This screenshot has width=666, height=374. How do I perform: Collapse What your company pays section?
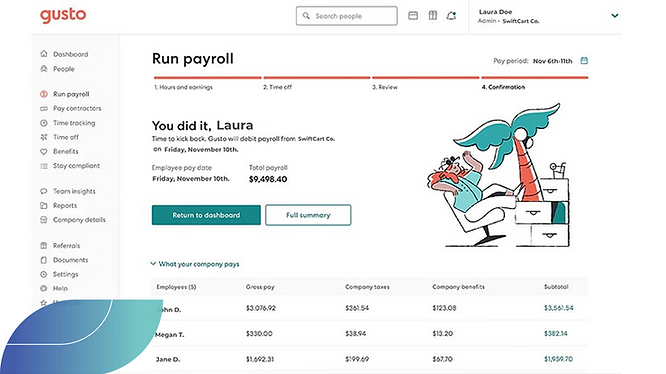[x=195, y=264]
